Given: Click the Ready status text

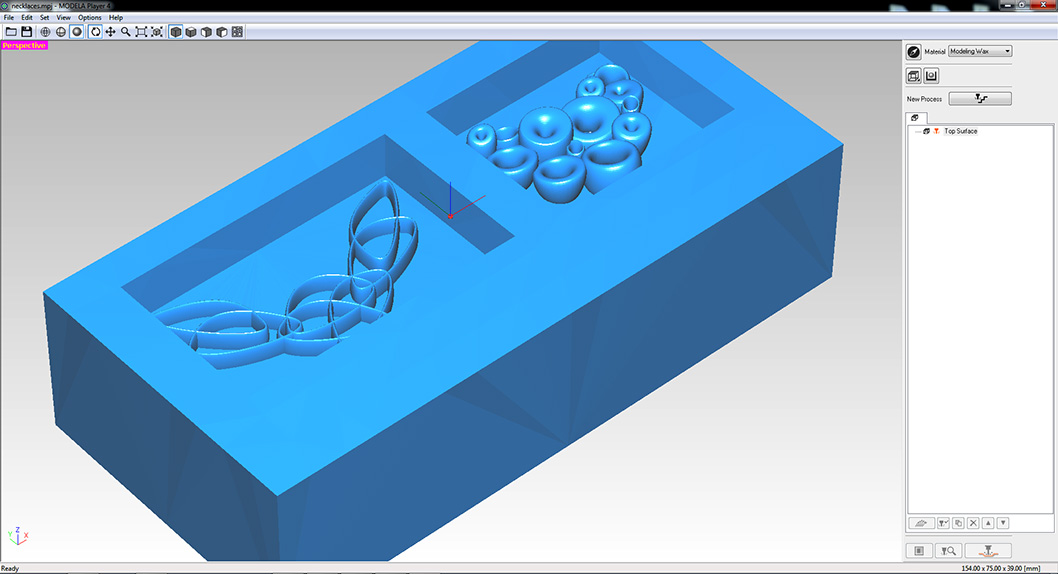Looking at the screenshot, I should [10, 569].
